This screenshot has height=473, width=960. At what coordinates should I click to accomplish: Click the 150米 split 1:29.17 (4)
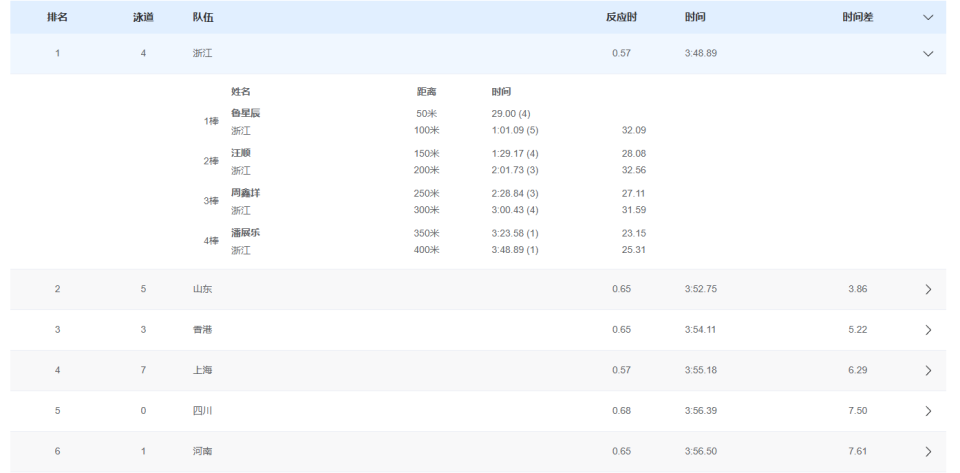click(x=515, y=154)
